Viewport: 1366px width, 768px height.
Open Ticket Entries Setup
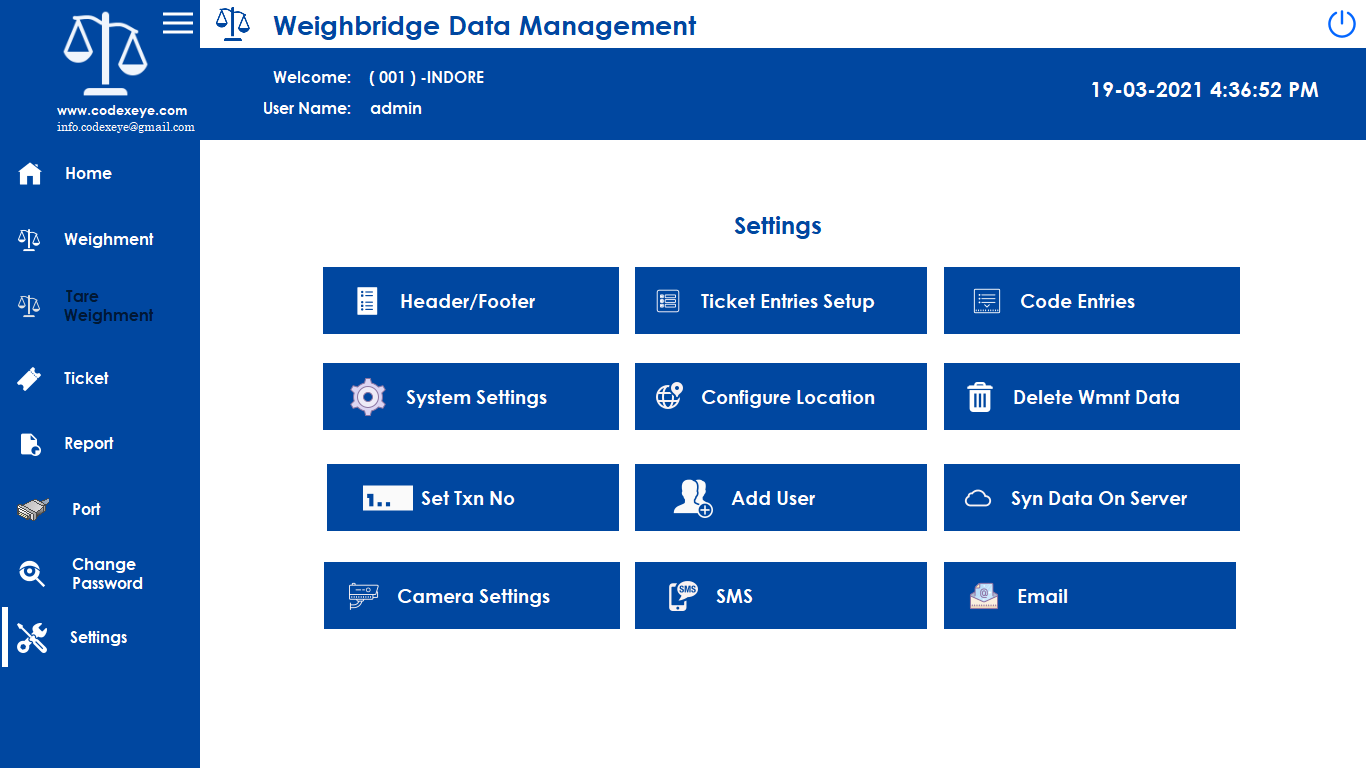tap(780, 301)
